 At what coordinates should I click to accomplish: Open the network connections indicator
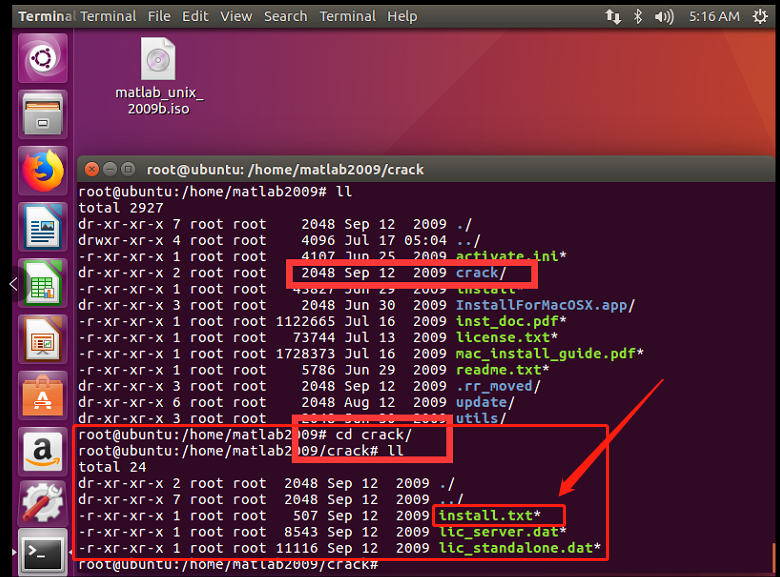click(613, 16)
